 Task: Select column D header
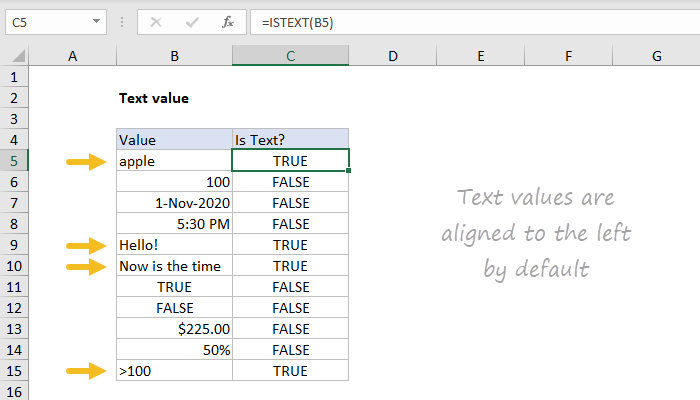point(392,56)
